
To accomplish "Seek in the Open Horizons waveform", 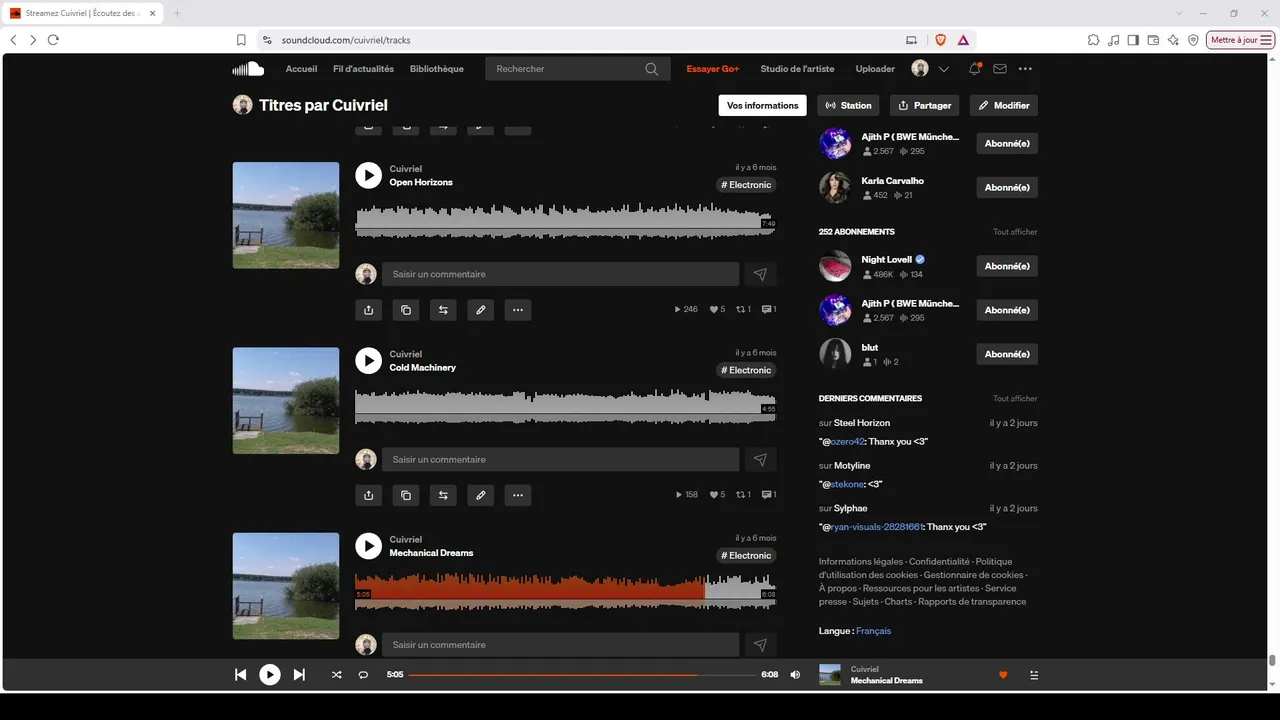I will pos(565,222).
